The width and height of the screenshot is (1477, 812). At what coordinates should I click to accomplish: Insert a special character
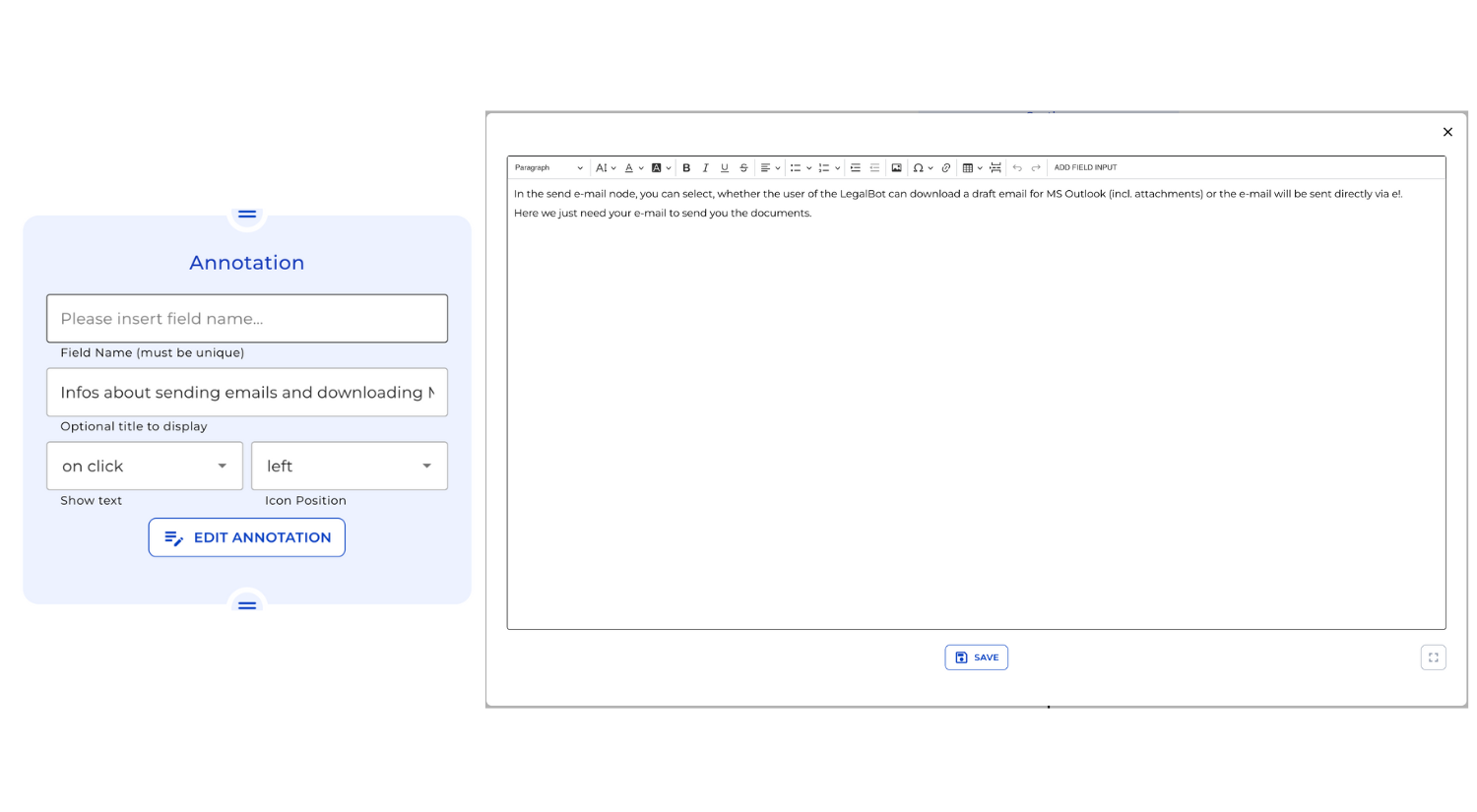[918, 167]
